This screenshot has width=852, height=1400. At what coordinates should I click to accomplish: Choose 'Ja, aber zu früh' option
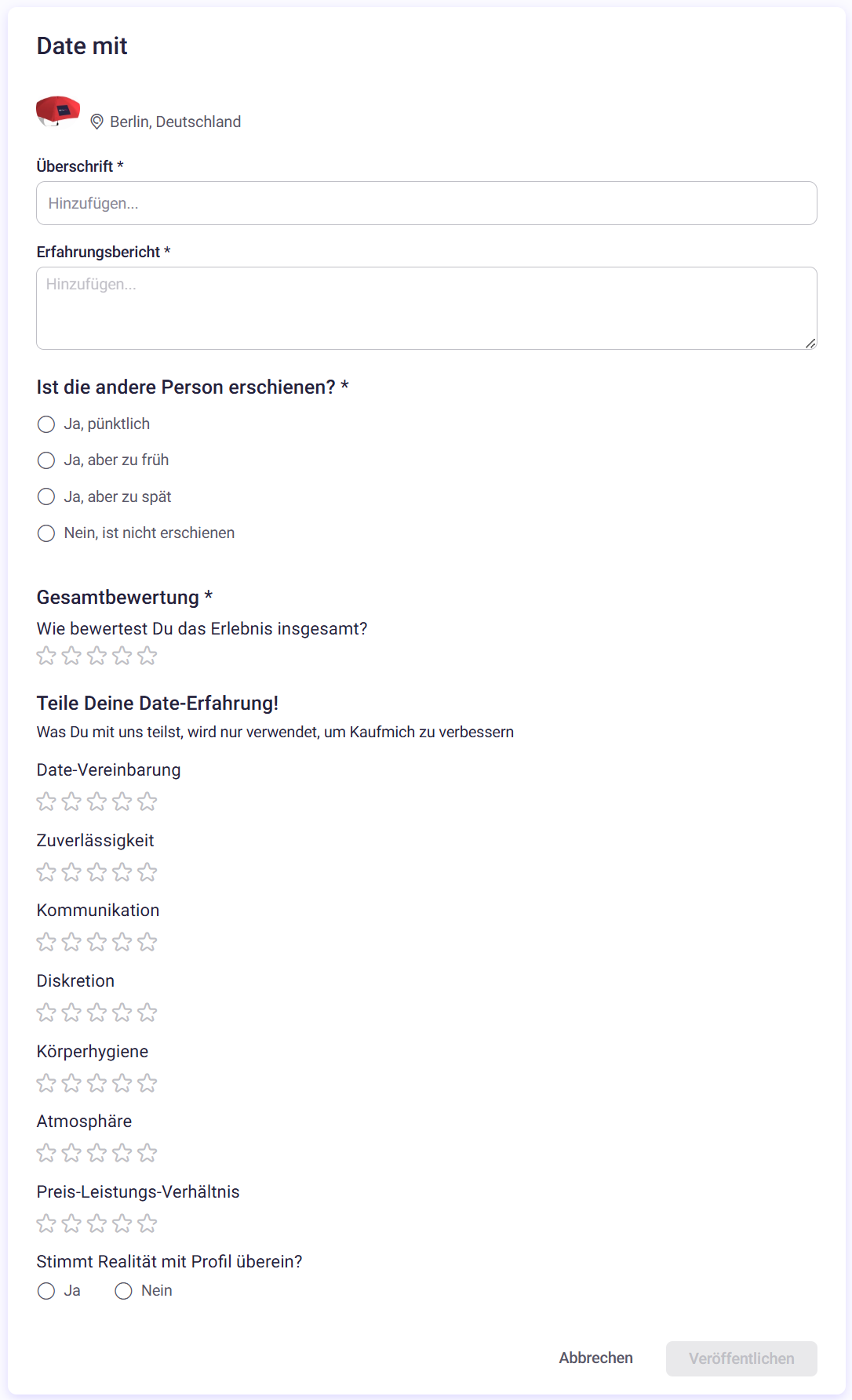tap(46, 460)
